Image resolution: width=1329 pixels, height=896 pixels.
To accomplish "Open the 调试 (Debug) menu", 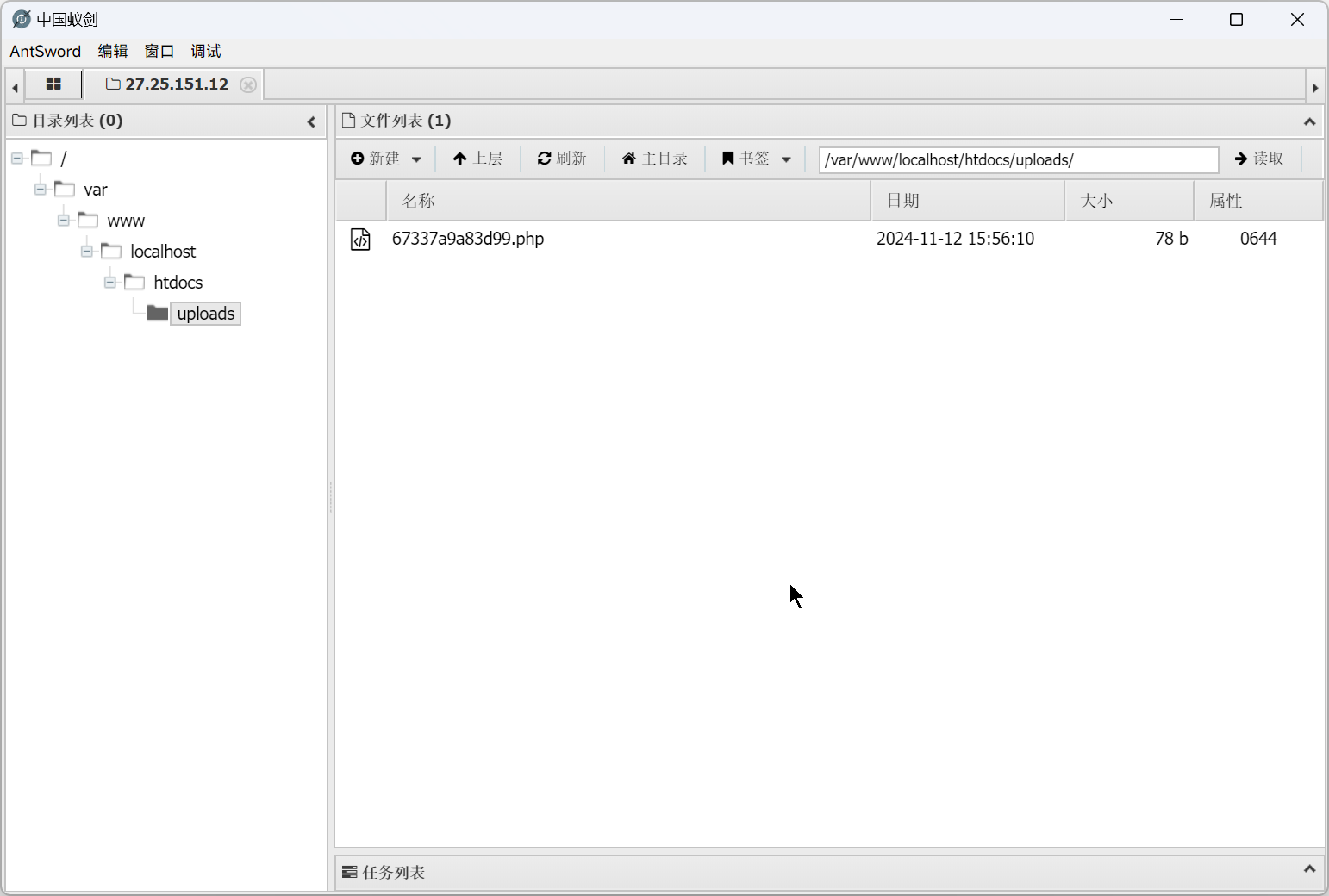I will point(205,51).
